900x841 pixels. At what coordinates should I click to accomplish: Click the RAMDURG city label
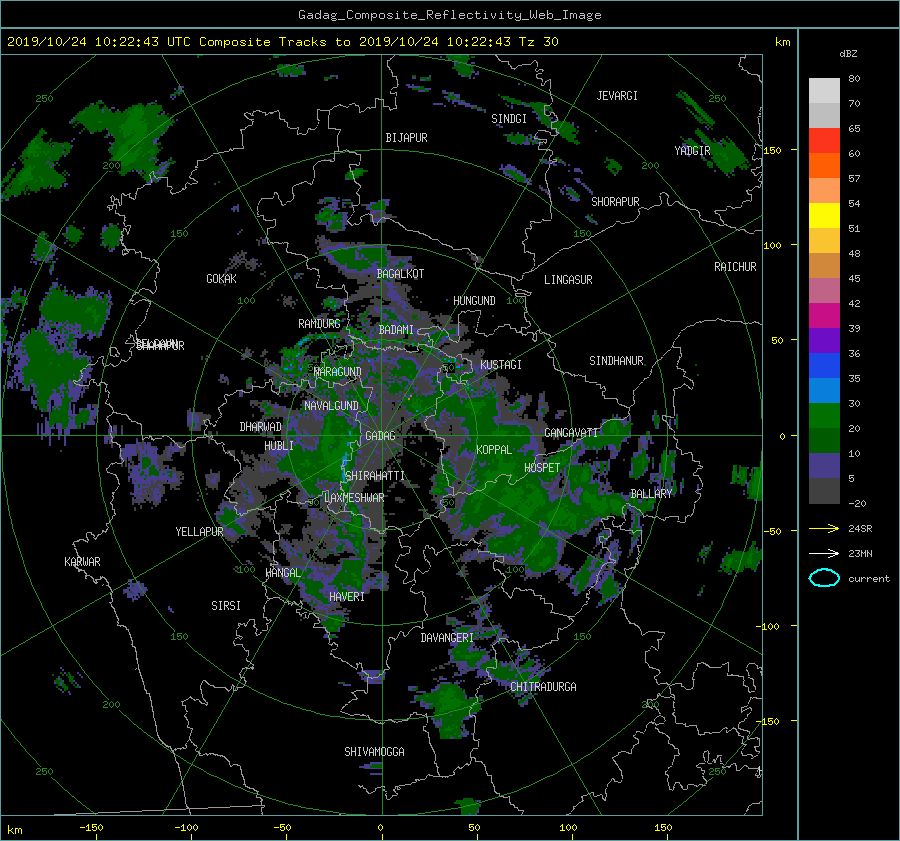pos(319,324)
